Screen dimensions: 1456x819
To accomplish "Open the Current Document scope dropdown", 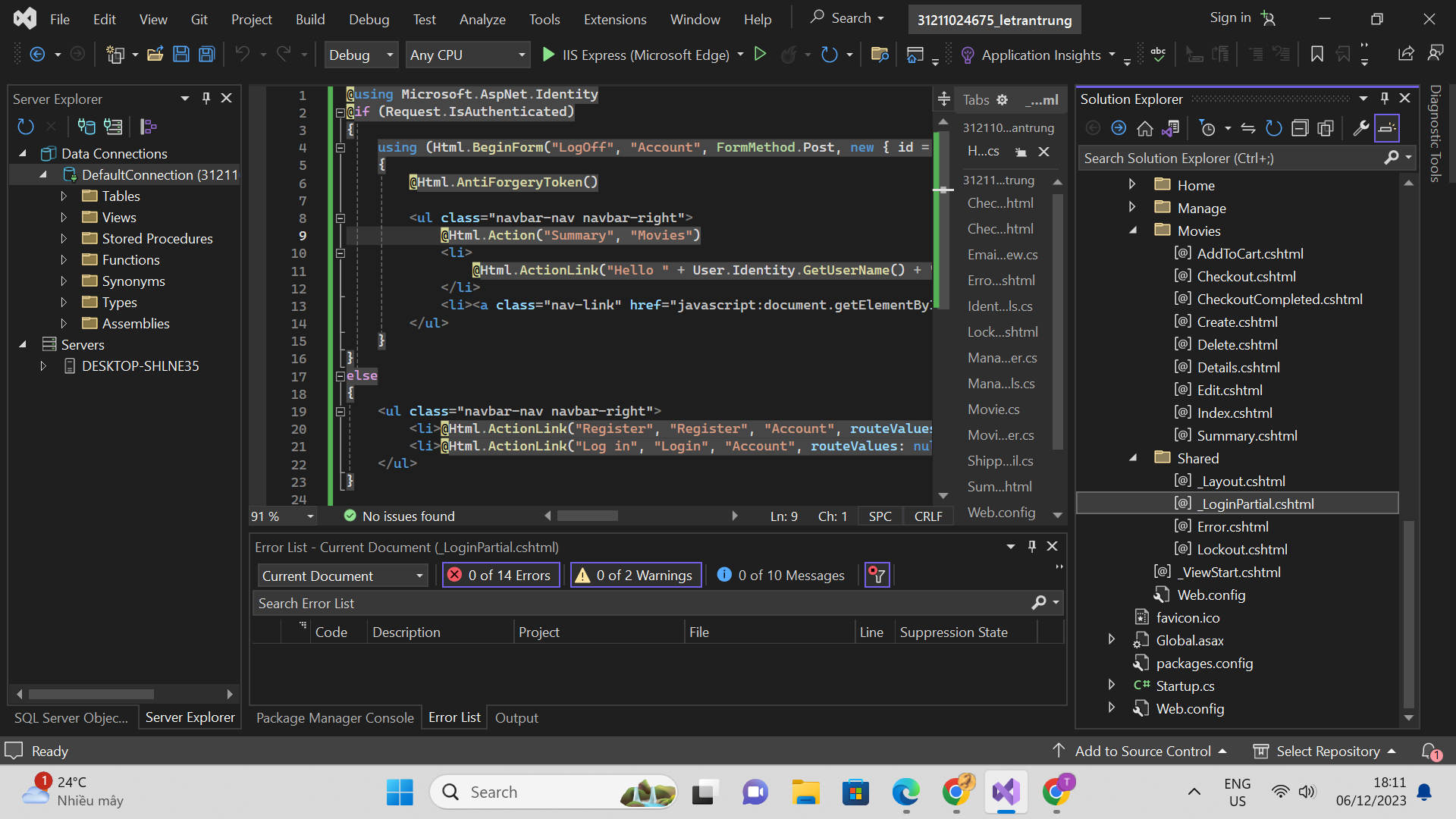I will point(342,576).
